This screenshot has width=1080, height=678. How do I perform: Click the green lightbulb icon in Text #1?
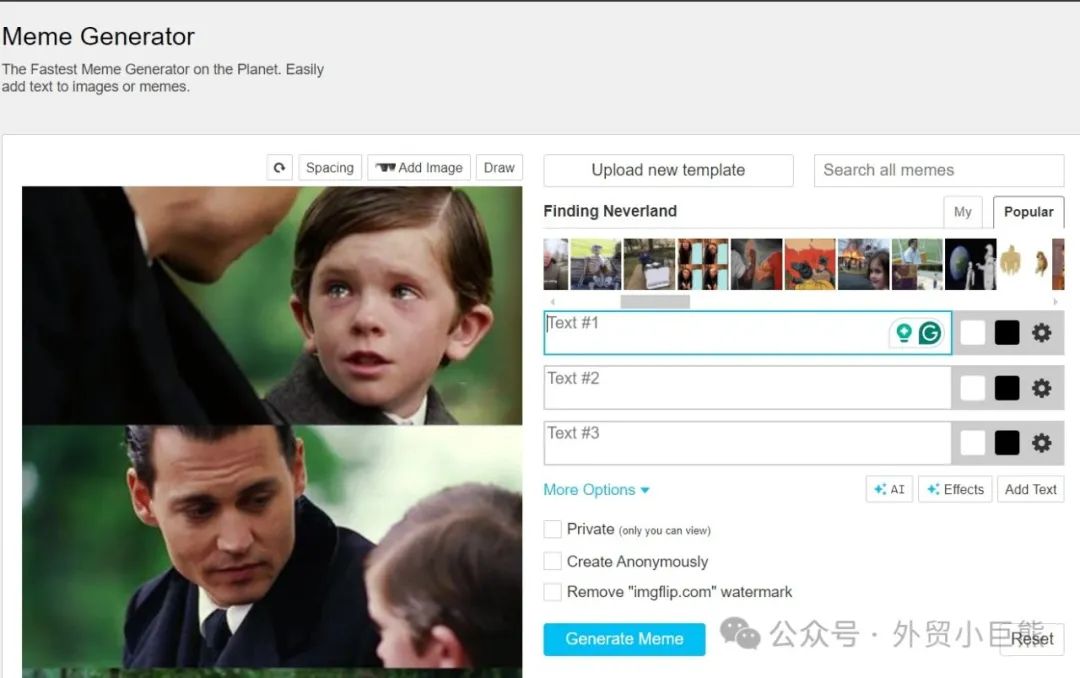tap(904, 333)
